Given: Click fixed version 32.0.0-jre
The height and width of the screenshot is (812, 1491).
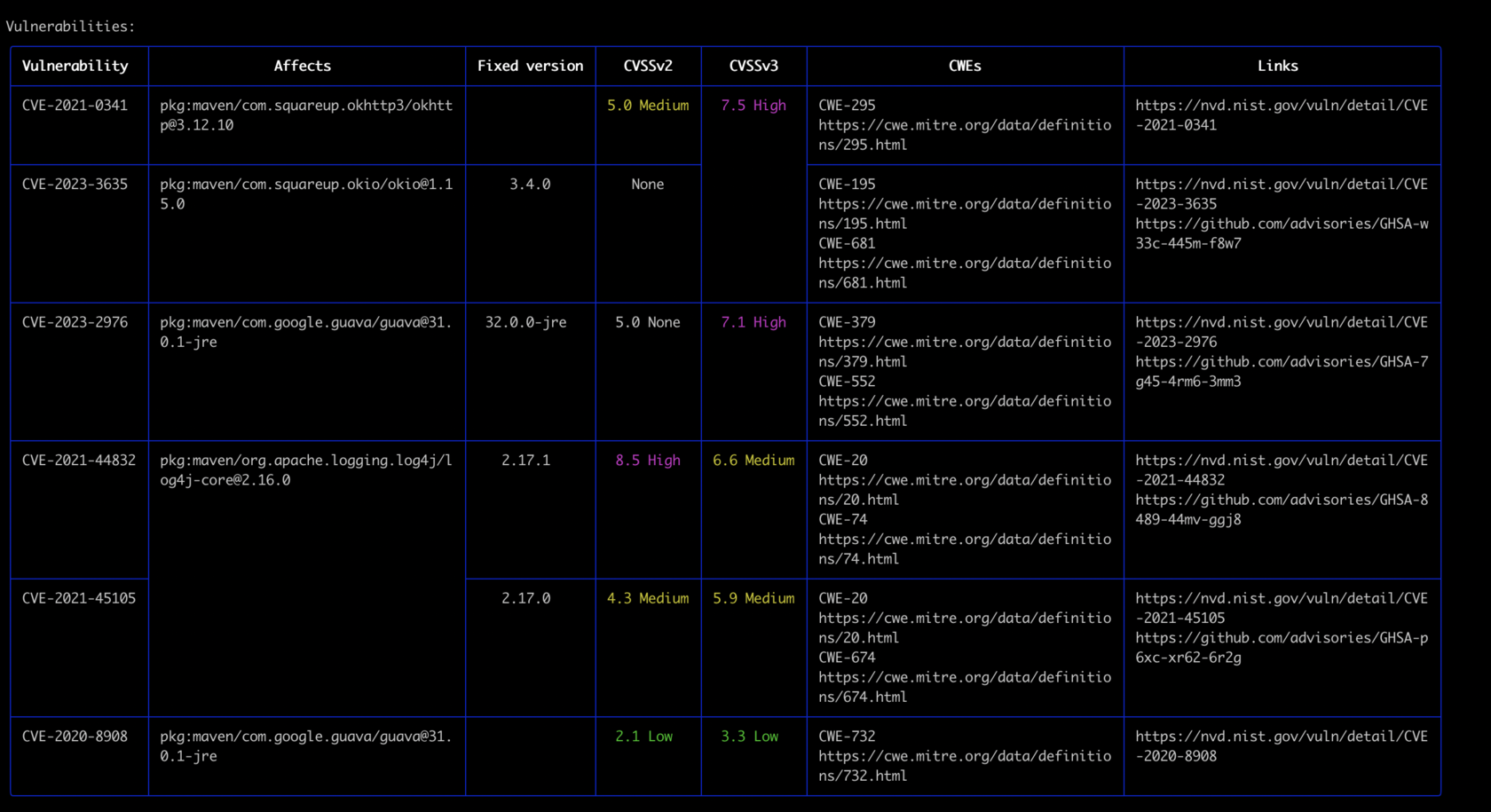Looking at the screenshot, I should click(525, 322).
